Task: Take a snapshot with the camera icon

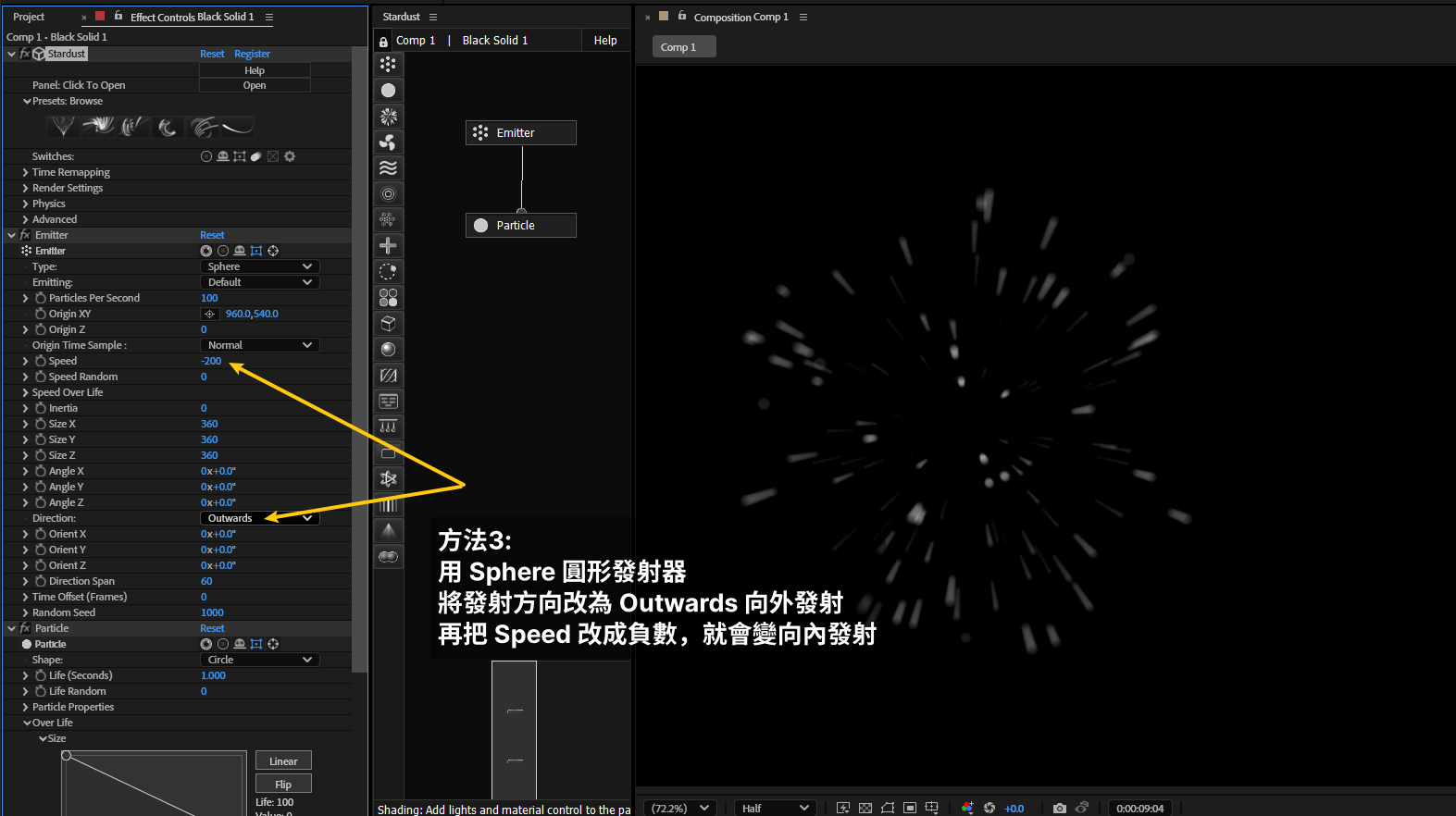Action: pyautogui.click(x=1059, y=808)
